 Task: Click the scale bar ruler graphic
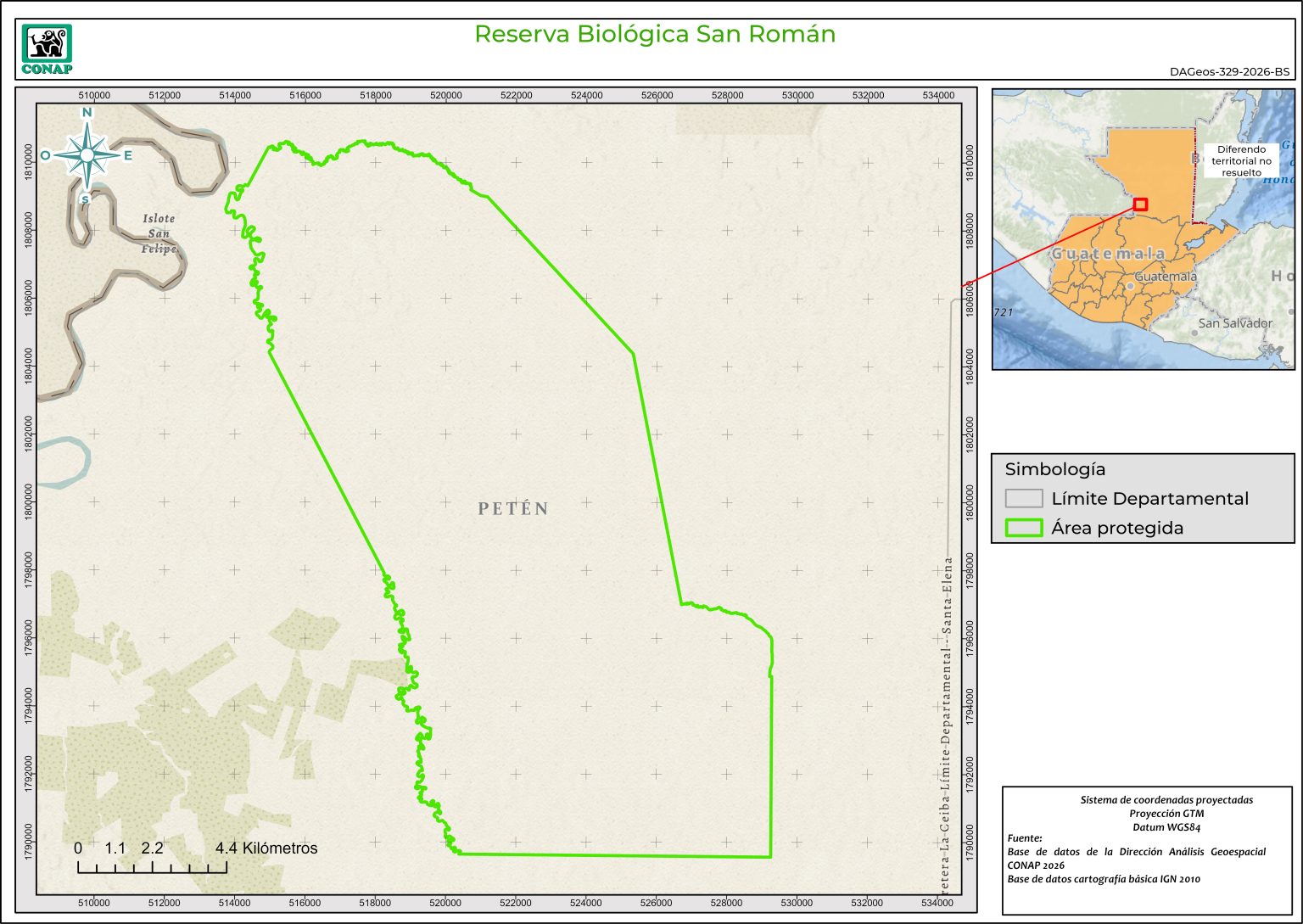[x=152, y=867]
